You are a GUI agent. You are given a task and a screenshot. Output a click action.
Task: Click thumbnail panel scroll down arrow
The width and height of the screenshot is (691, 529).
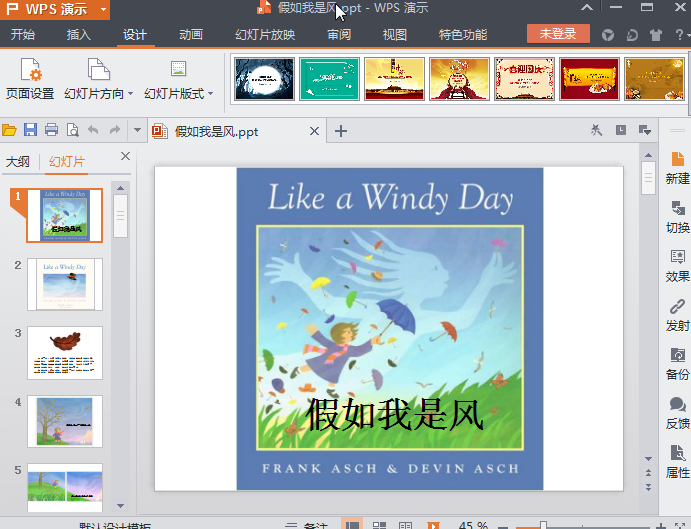tap(120, 506)
